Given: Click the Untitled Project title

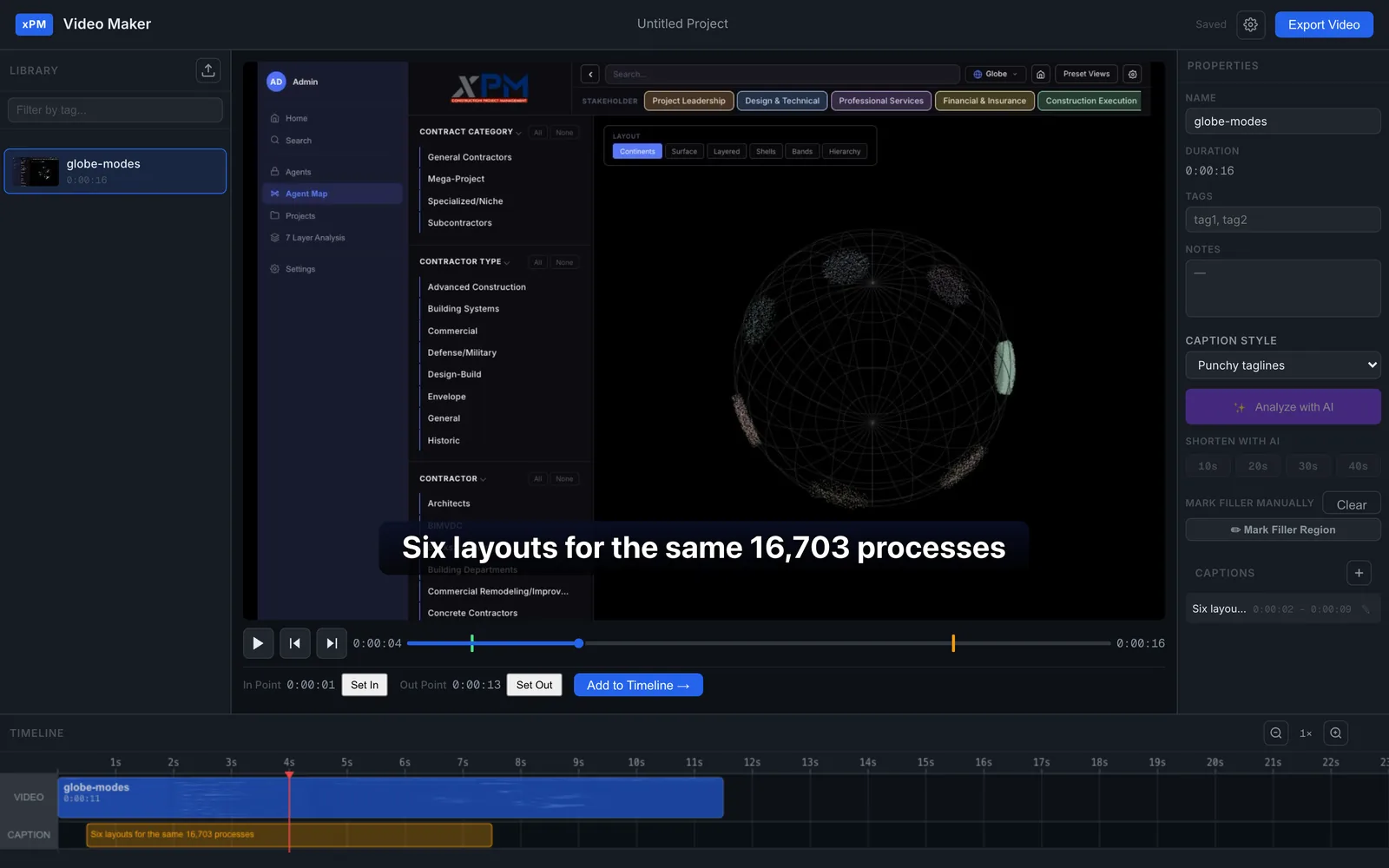Looking at the screenshot, I should coord(682,24).
